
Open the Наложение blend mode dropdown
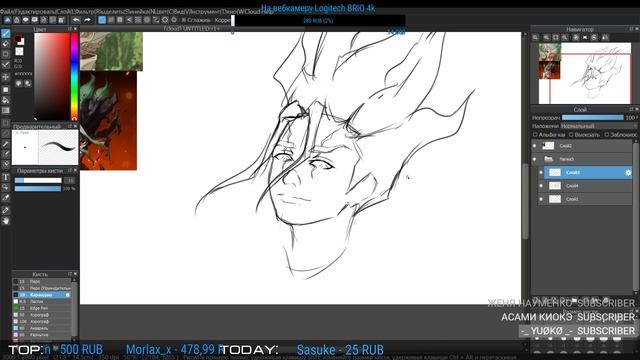[x=598, y=126]
